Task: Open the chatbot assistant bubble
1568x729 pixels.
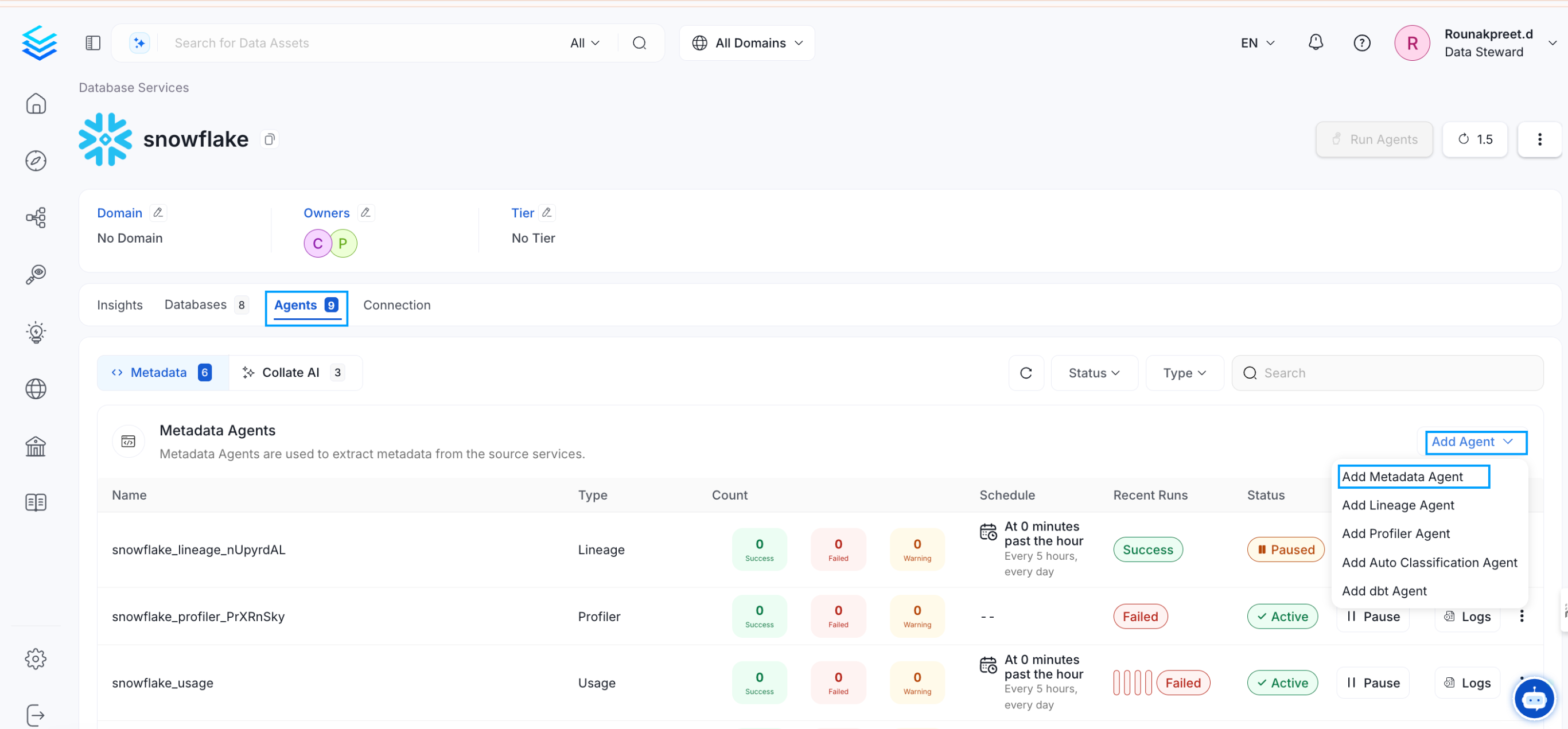Action: [1534, 699]
